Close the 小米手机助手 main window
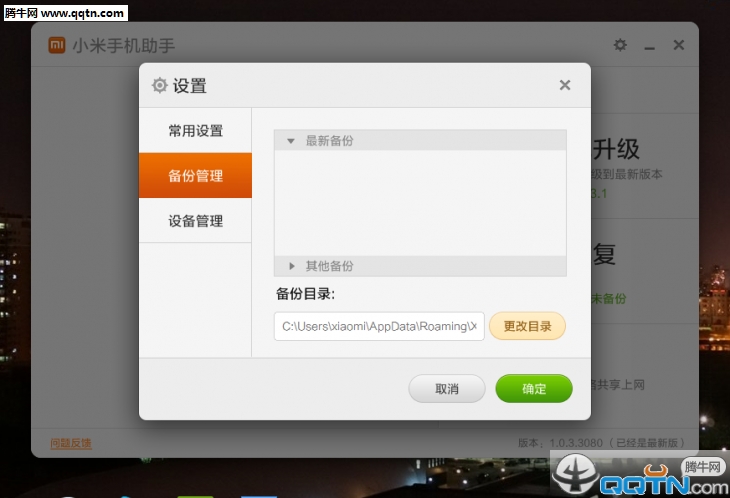This screenshot has height=498, width=730. point(679,45)
